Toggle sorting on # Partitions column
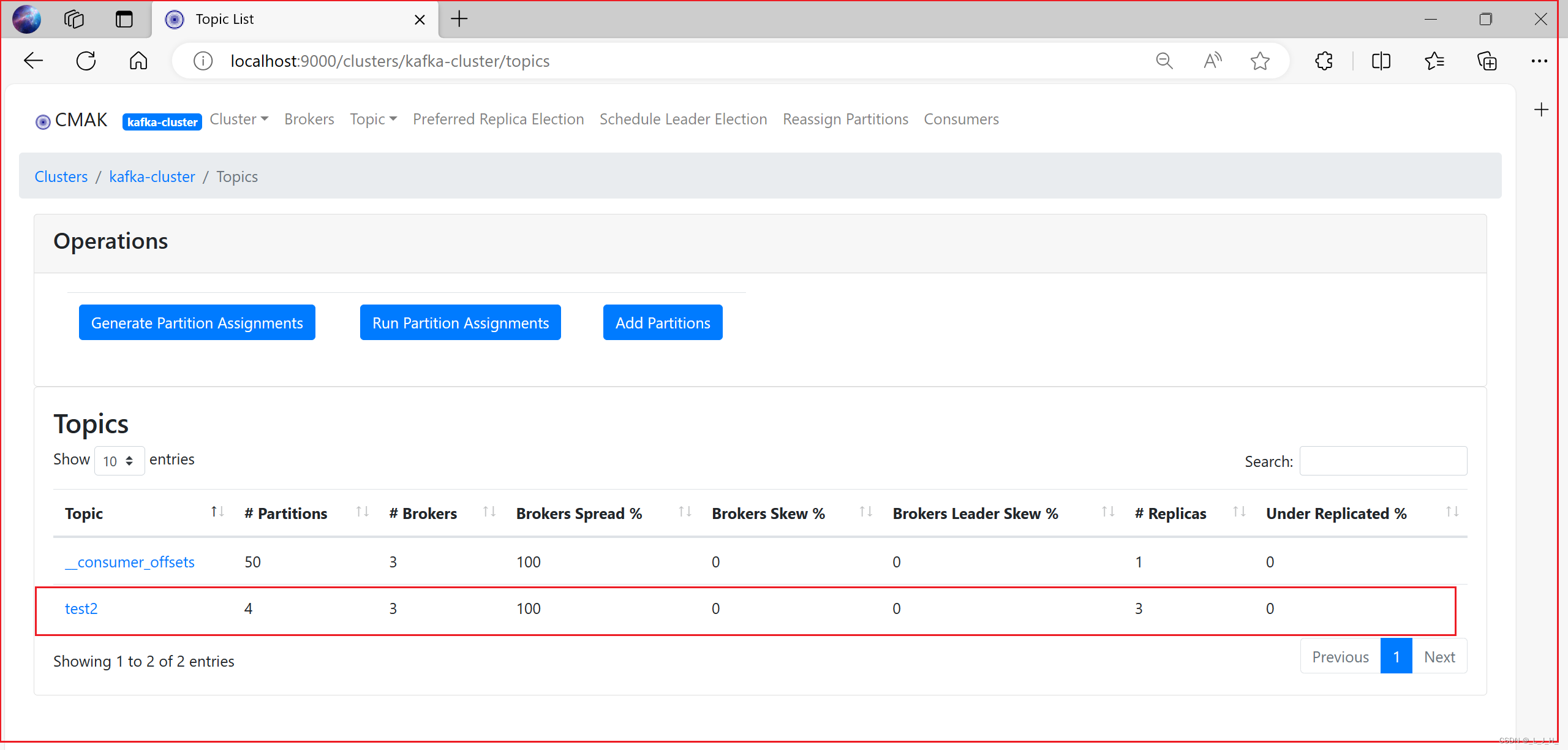This screenshot has height=750, width=1568. (362, 512)
